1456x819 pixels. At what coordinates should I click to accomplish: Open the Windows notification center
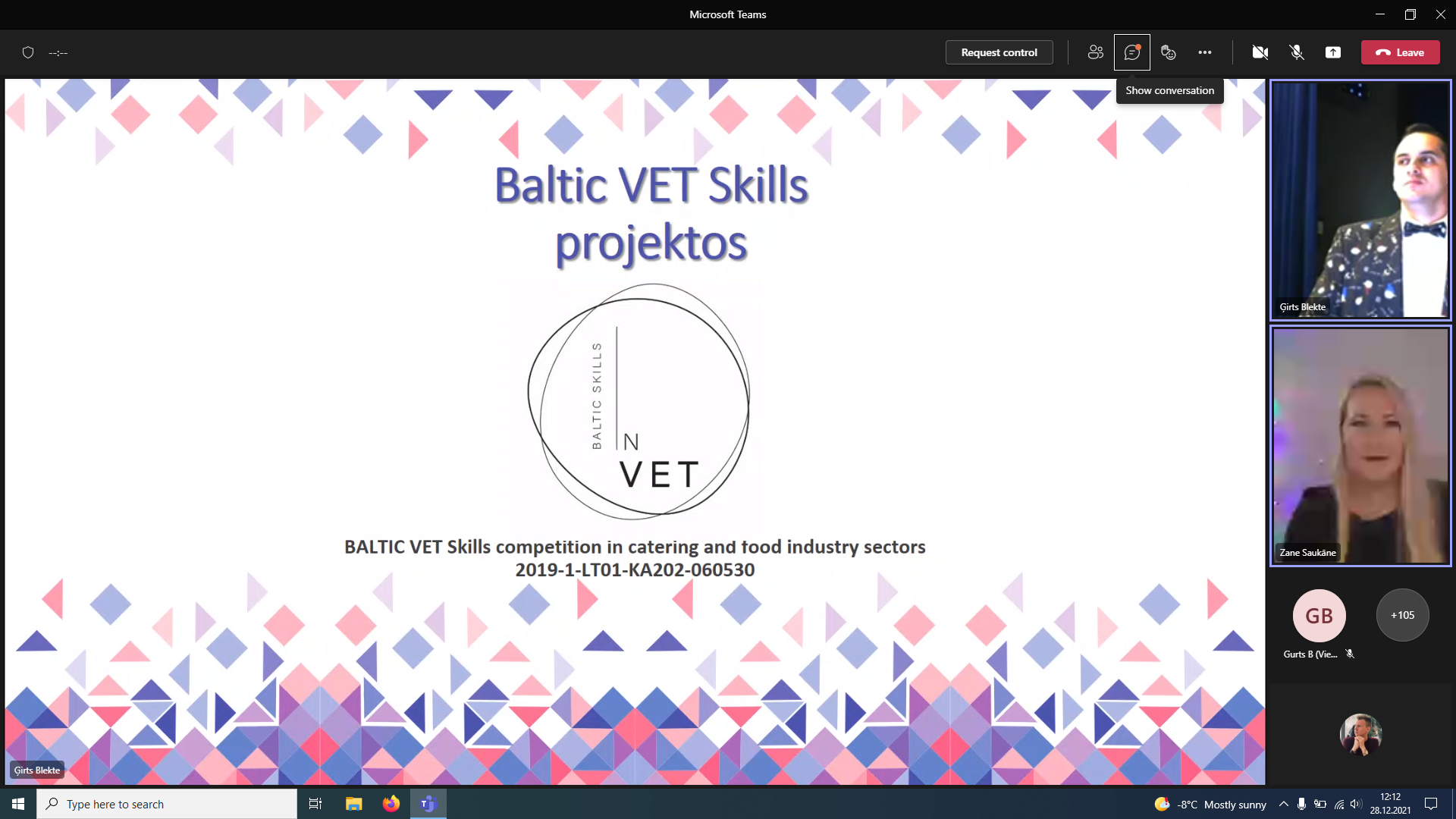(x=1431, y=804)
